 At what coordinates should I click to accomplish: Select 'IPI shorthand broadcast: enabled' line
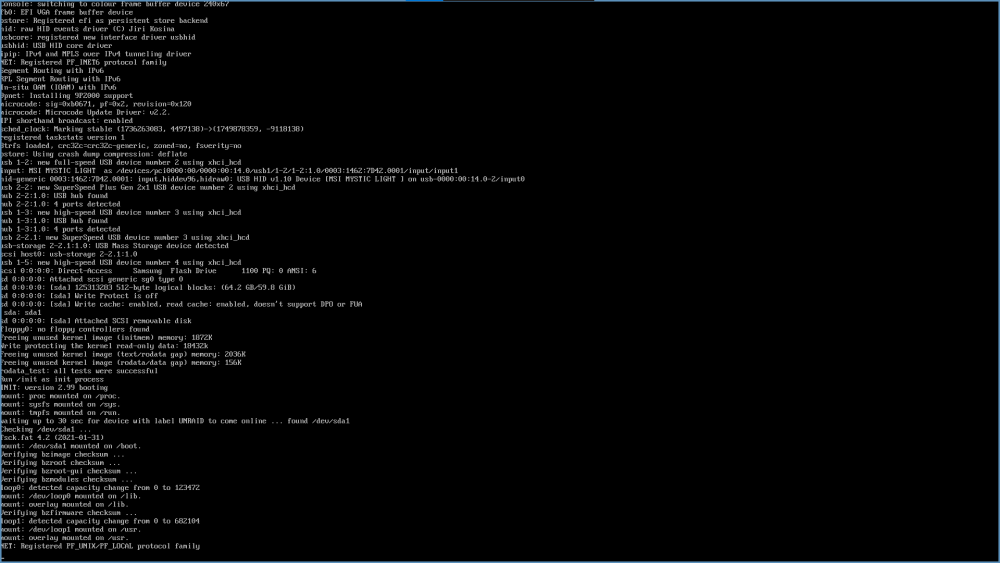67,121
